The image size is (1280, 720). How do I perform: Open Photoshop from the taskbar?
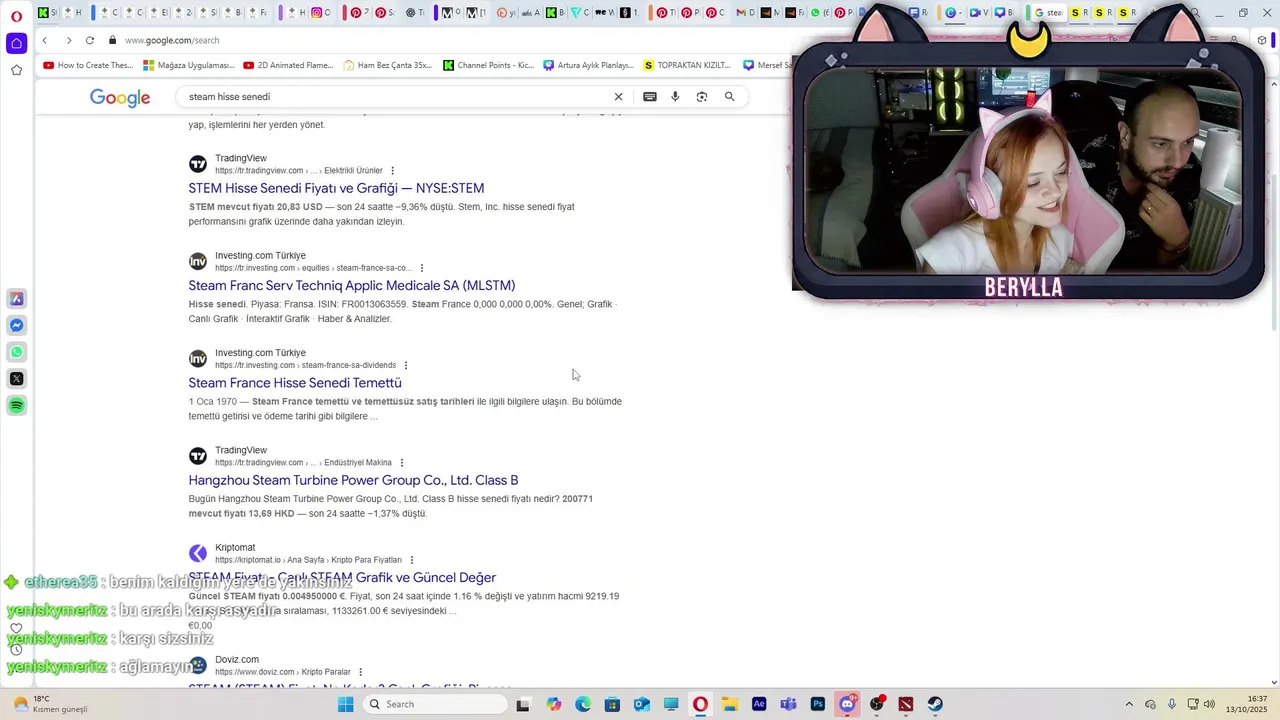(818, 704)
